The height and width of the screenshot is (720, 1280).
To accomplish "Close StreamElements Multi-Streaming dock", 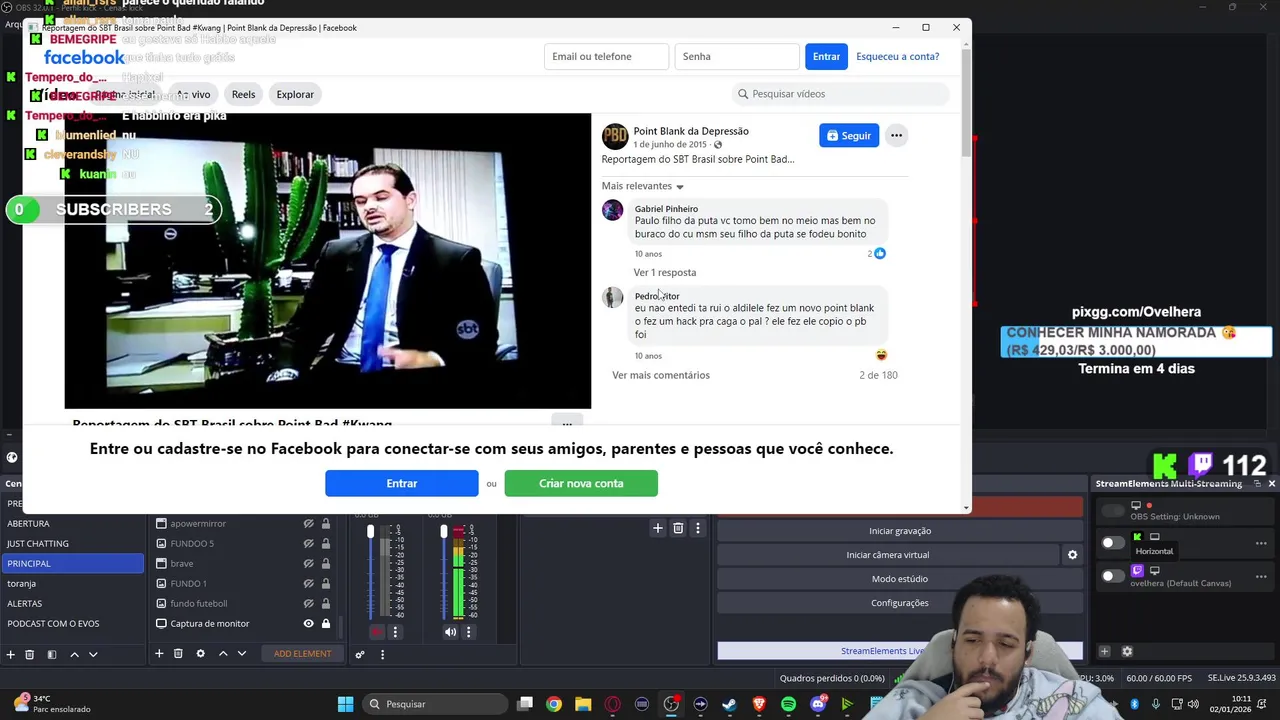I will (x=1271, y=484).
